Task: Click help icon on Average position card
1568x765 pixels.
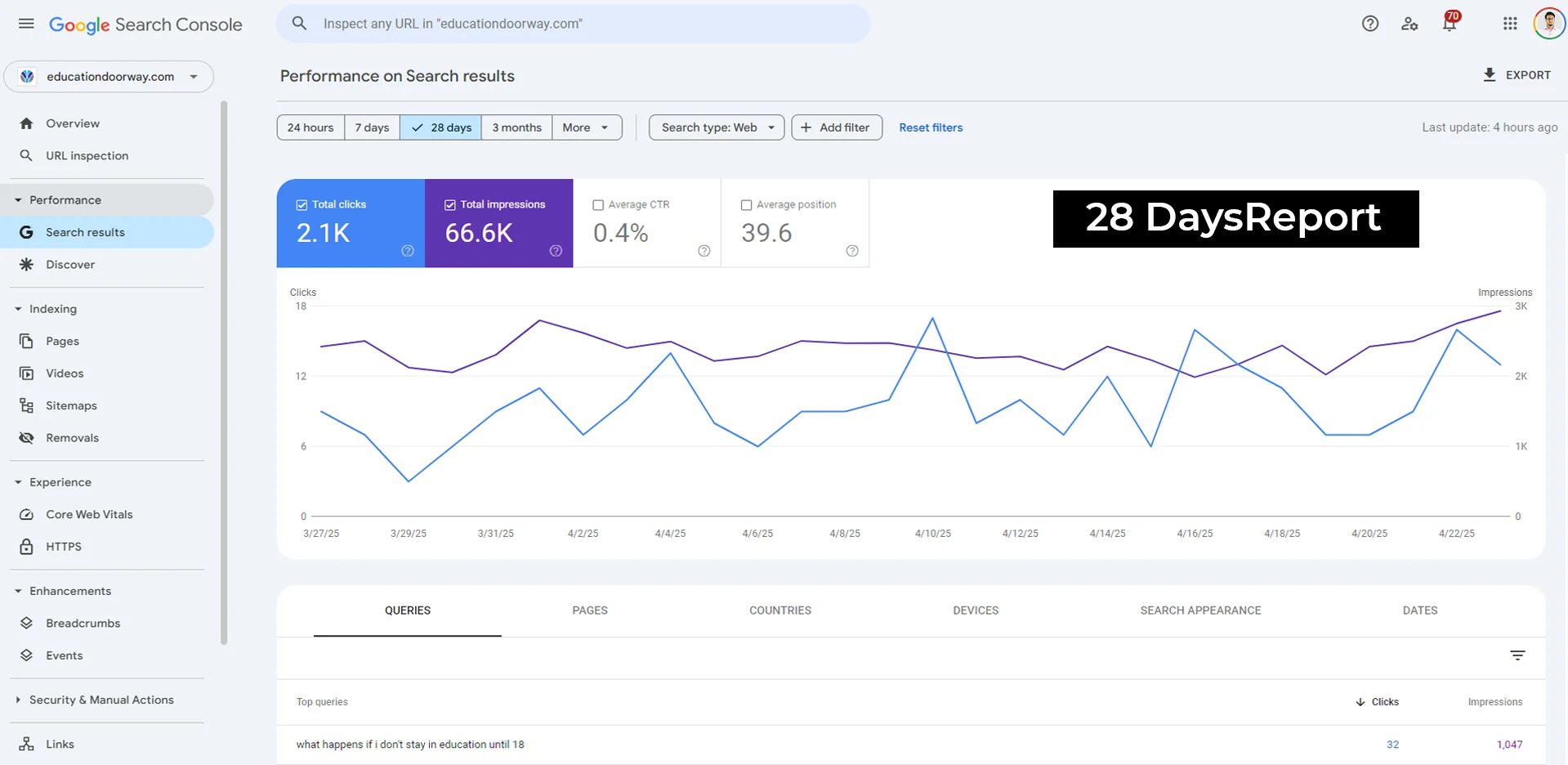Action: [852, 251]
